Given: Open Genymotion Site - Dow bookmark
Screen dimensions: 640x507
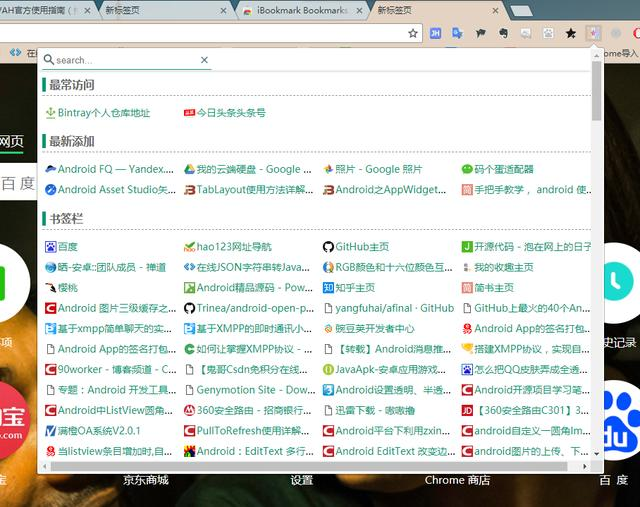Looking at the screenshot, I should (249, 389).
